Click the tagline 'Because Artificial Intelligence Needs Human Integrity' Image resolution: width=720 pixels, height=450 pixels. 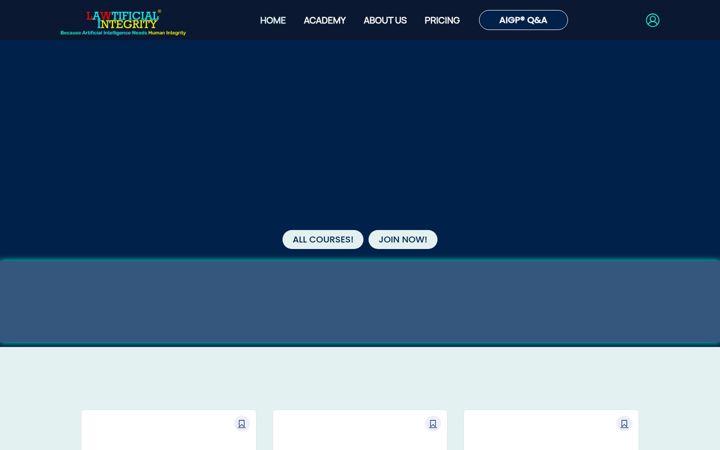(123, 33)
